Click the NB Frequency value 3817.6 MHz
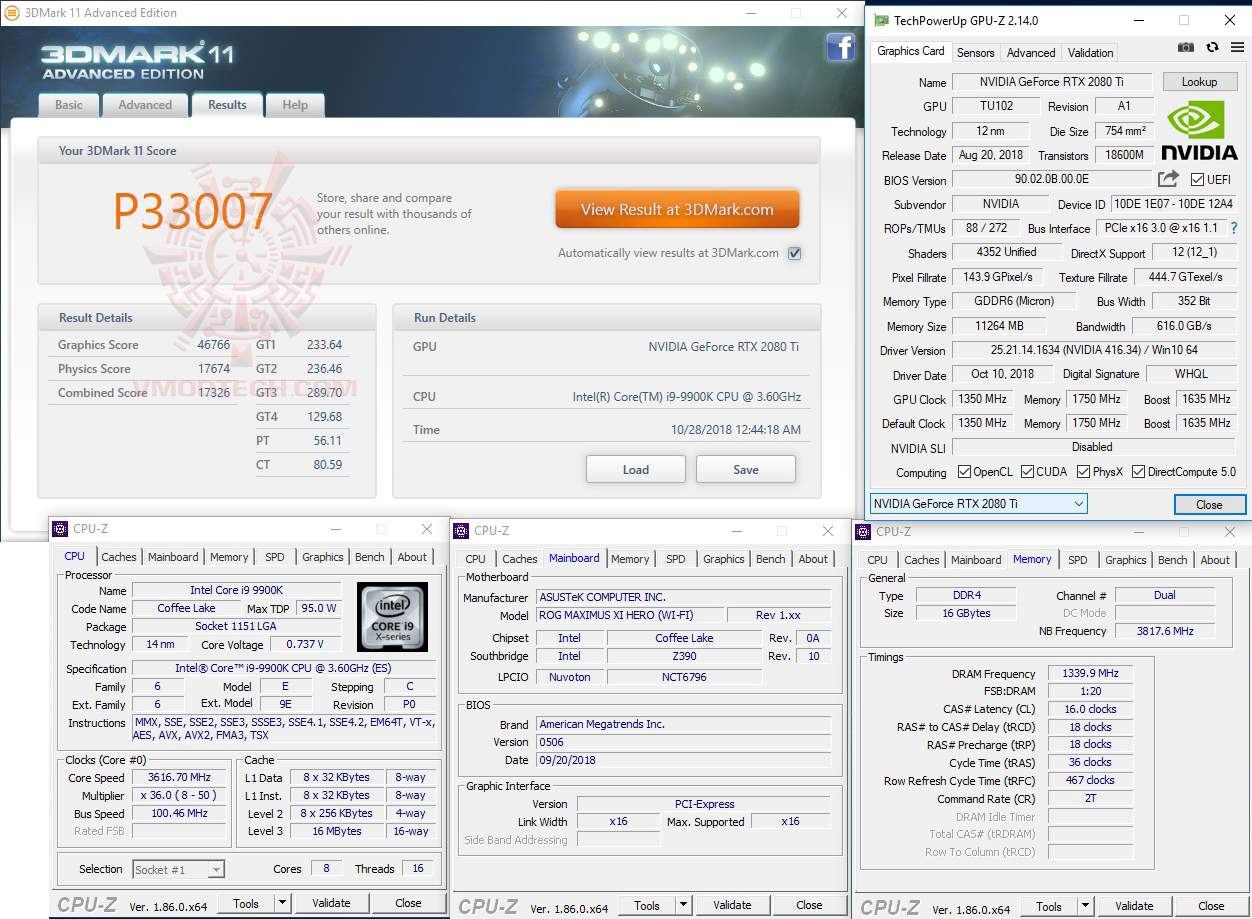 pyautogui.click(x=1165, y=631)
